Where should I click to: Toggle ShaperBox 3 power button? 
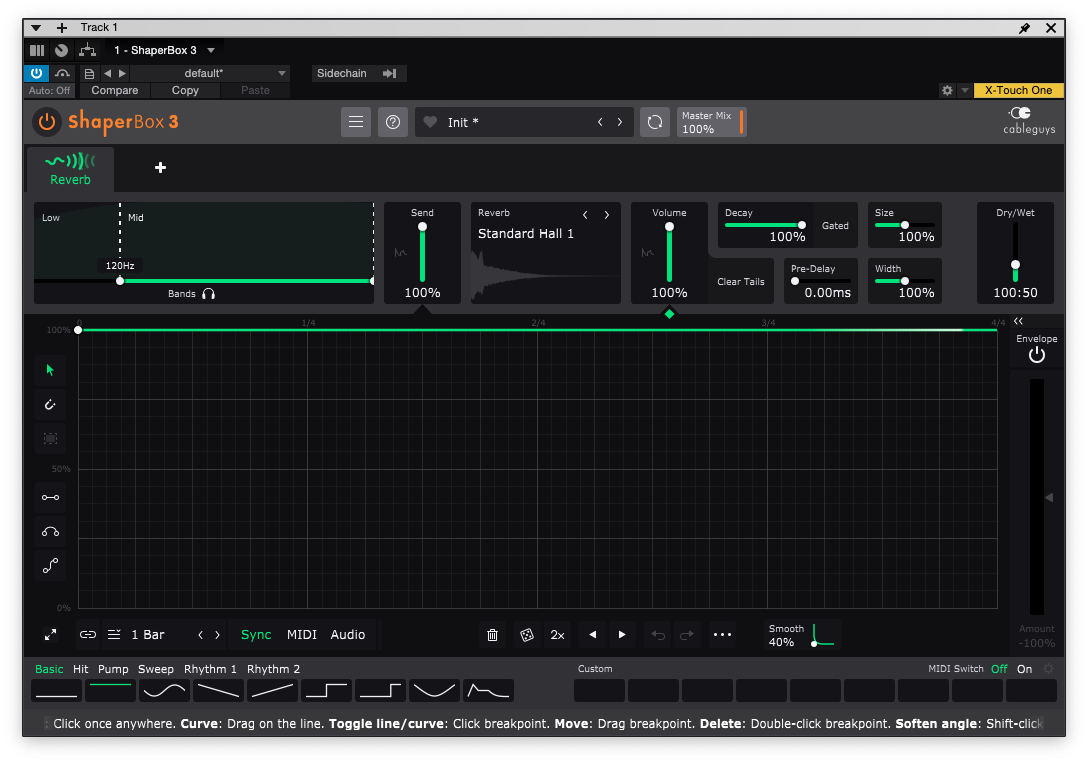[x=46, y=122]
